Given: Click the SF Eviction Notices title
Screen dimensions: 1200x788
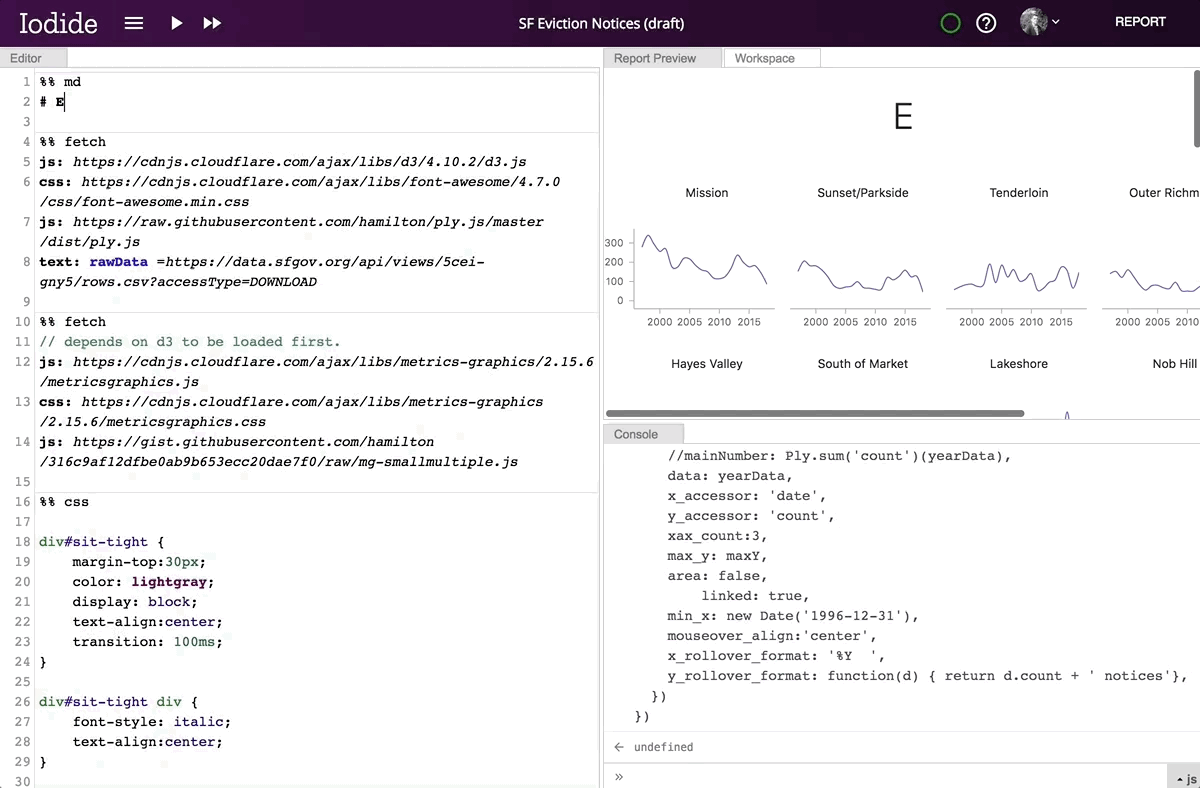Looking at the screenshot, I should click(x=601, y=23).
